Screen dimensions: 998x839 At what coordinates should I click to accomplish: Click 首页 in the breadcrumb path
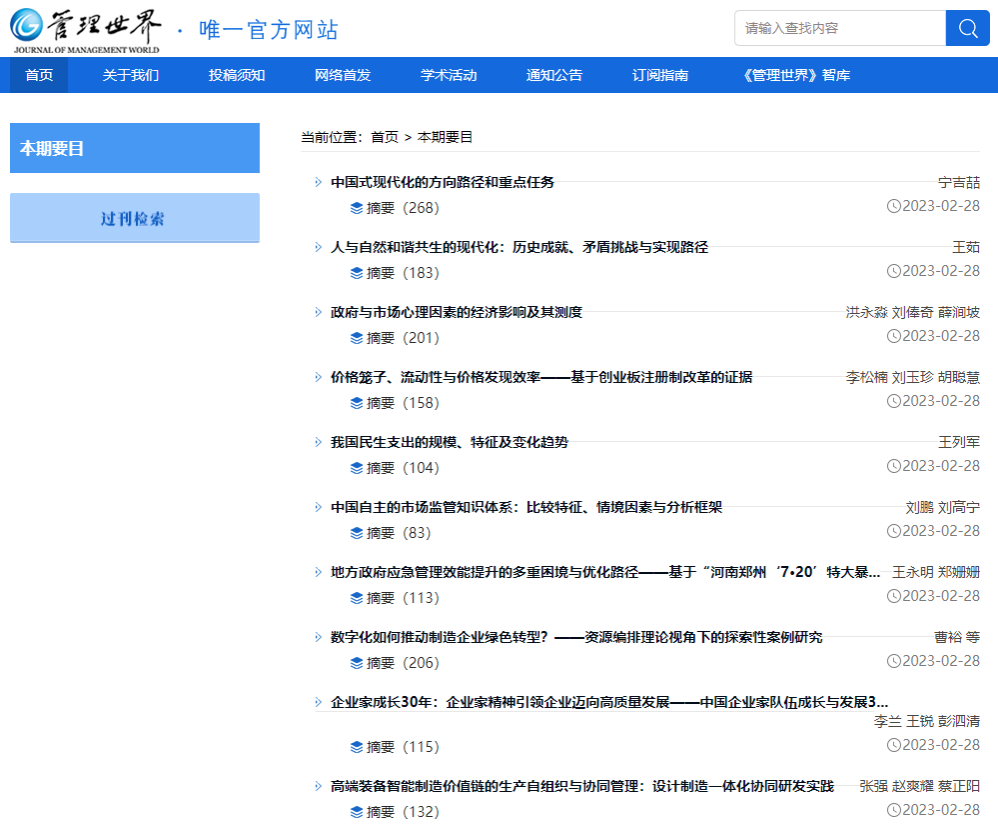(x=384, y=137)
